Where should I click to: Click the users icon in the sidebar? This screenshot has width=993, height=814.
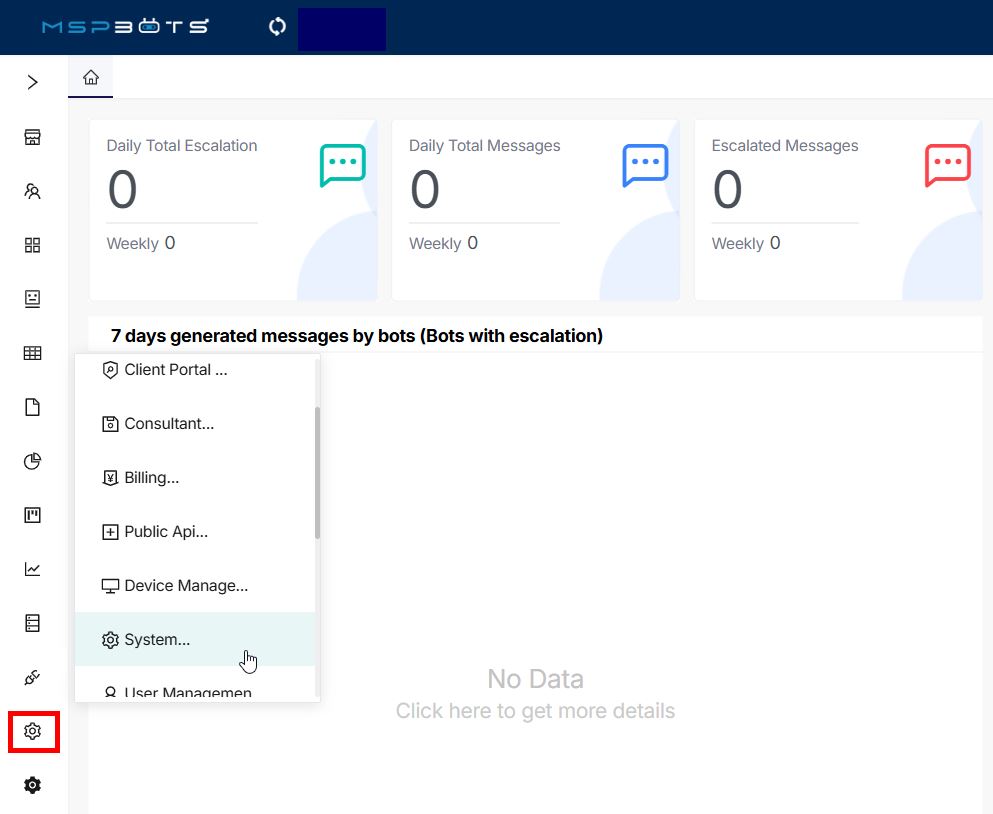click(x=33, y=191)
